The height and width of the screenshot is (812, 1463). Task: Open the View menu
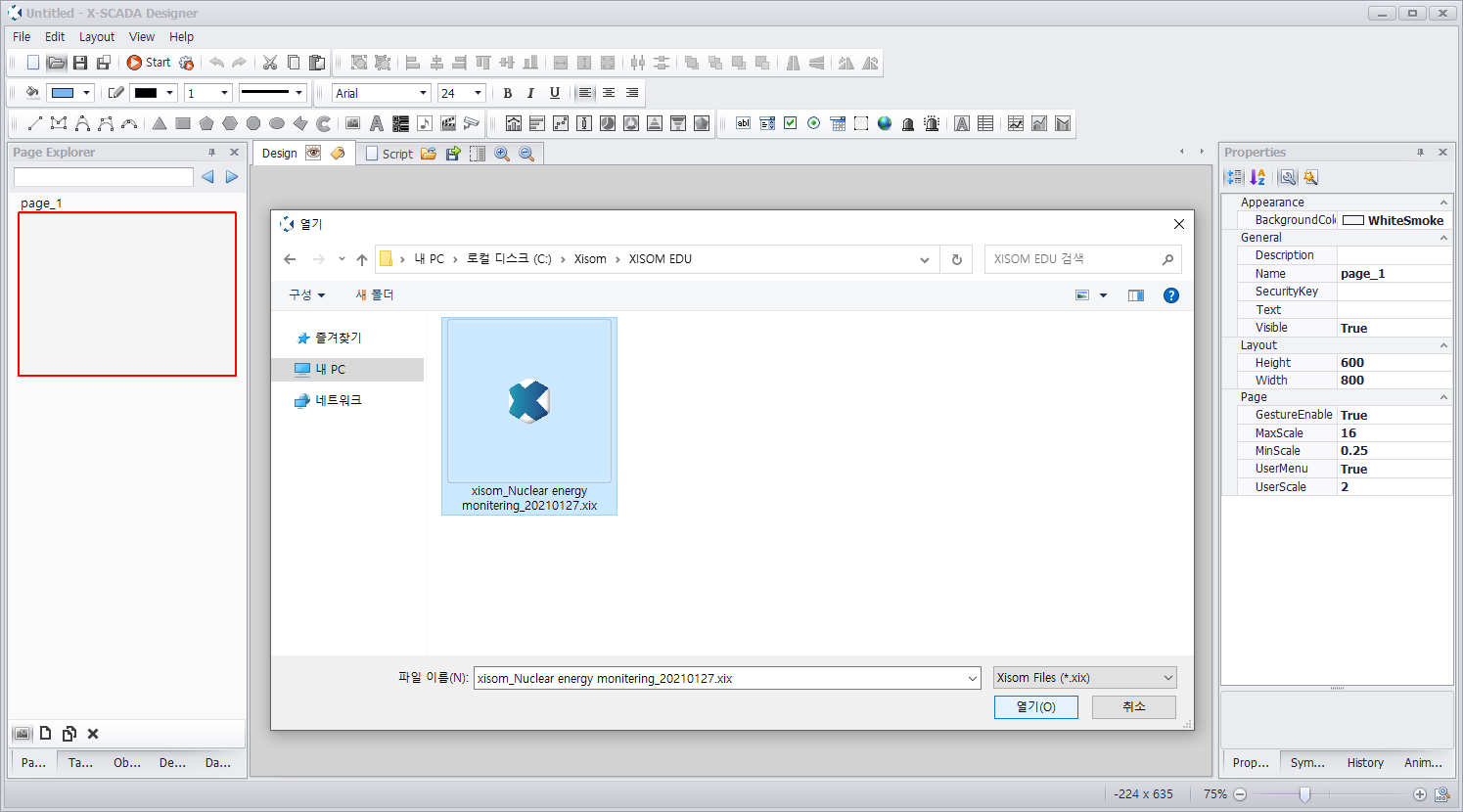coord(142,36)
